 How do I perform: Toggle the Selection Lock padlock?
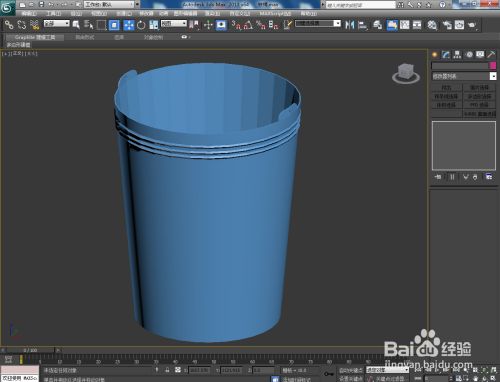click(x=167, y=370)
